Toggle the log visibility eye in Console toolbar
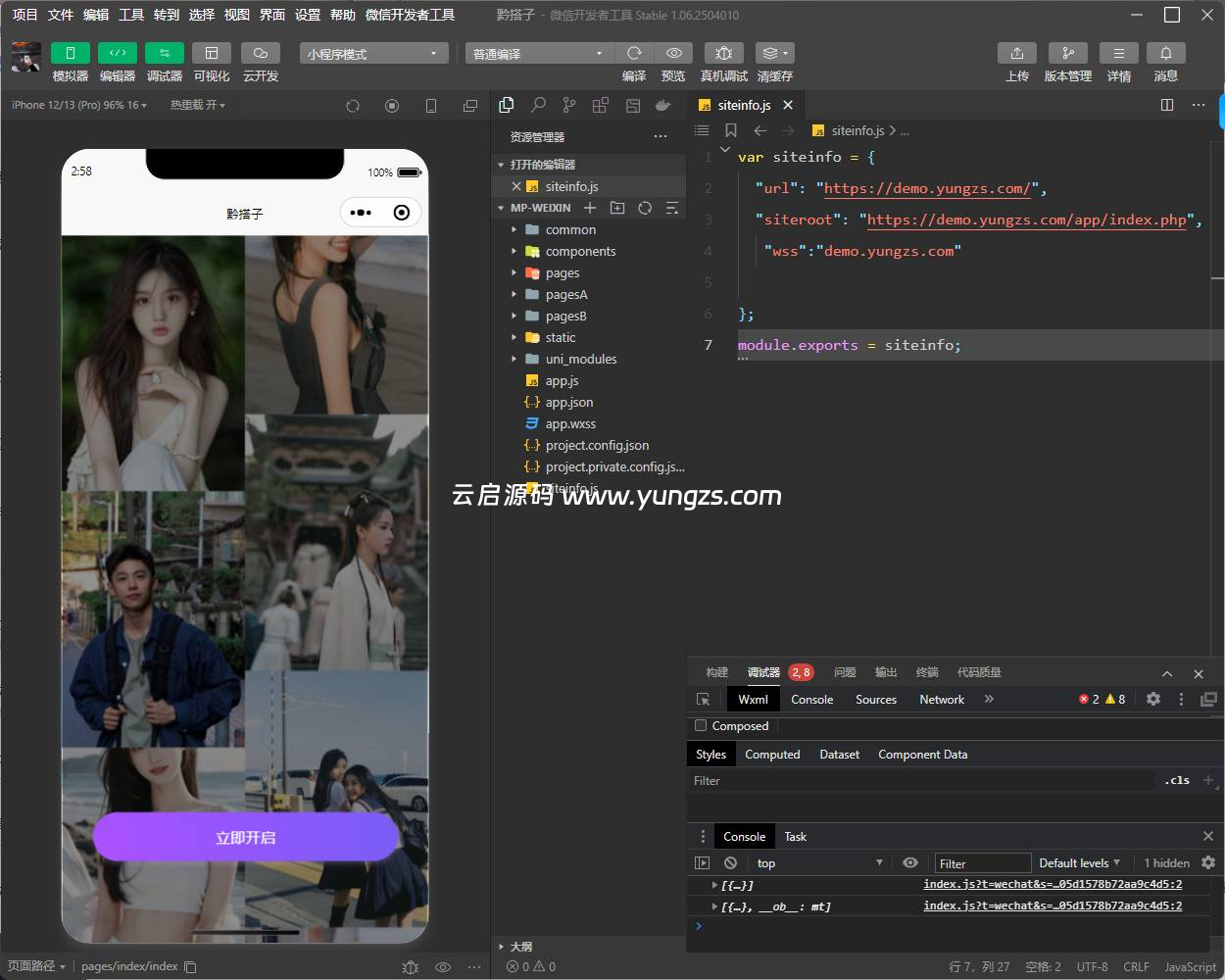 coord(910,862)
